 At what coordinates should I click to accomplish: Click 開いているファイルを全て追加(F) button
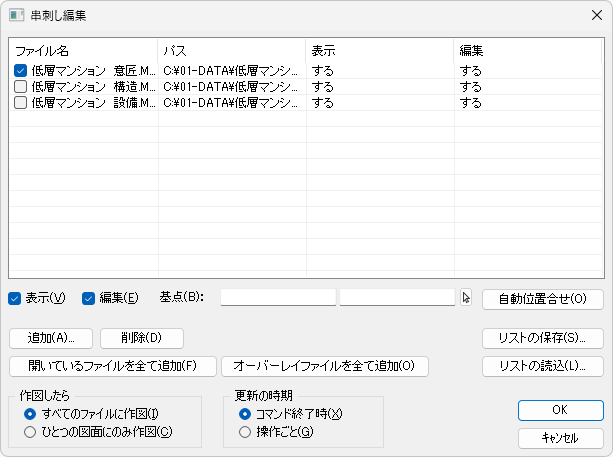tap(113, 366)
